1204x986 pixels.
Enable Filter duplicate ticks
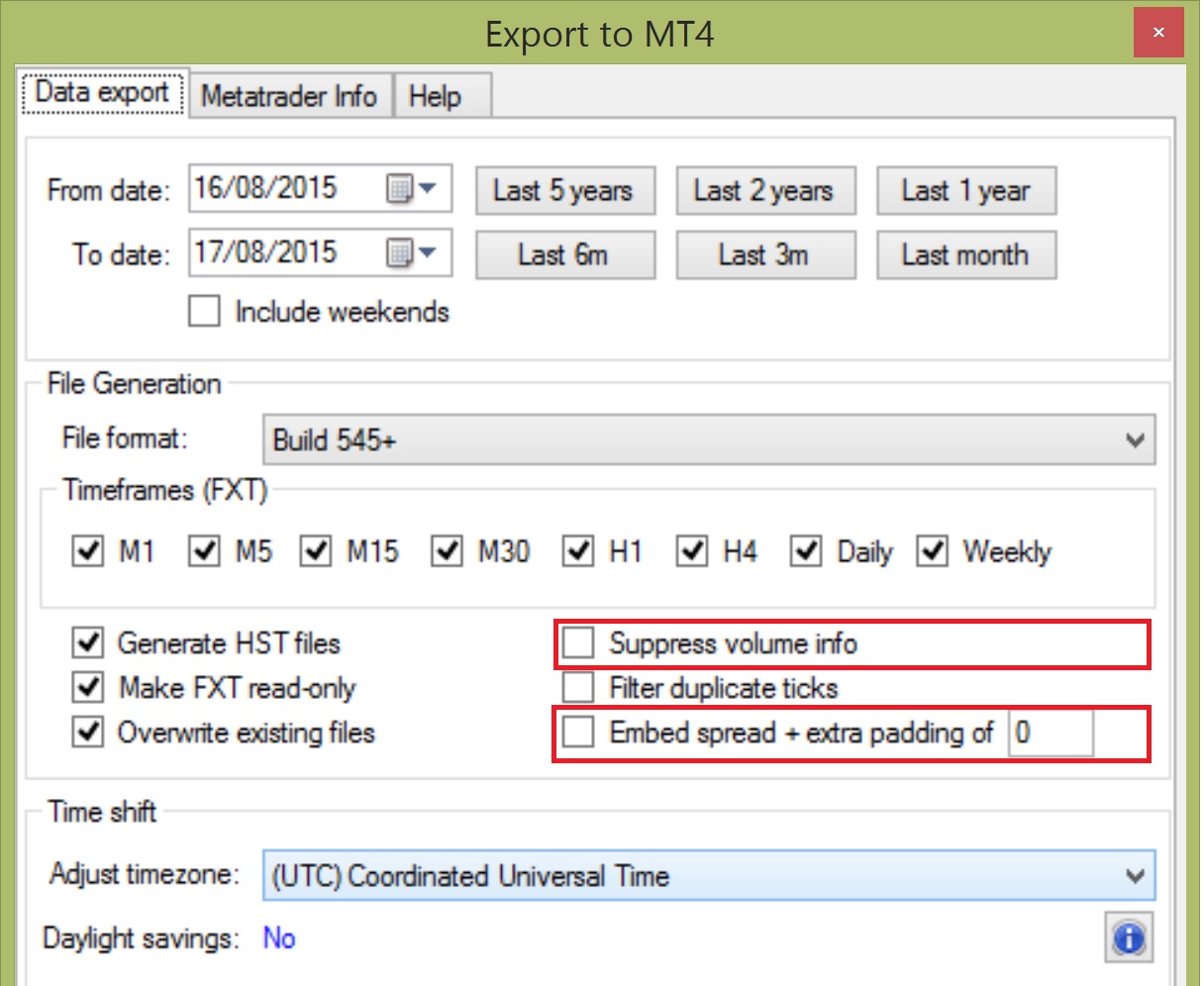pyautogui.click(x=578, y=687)
